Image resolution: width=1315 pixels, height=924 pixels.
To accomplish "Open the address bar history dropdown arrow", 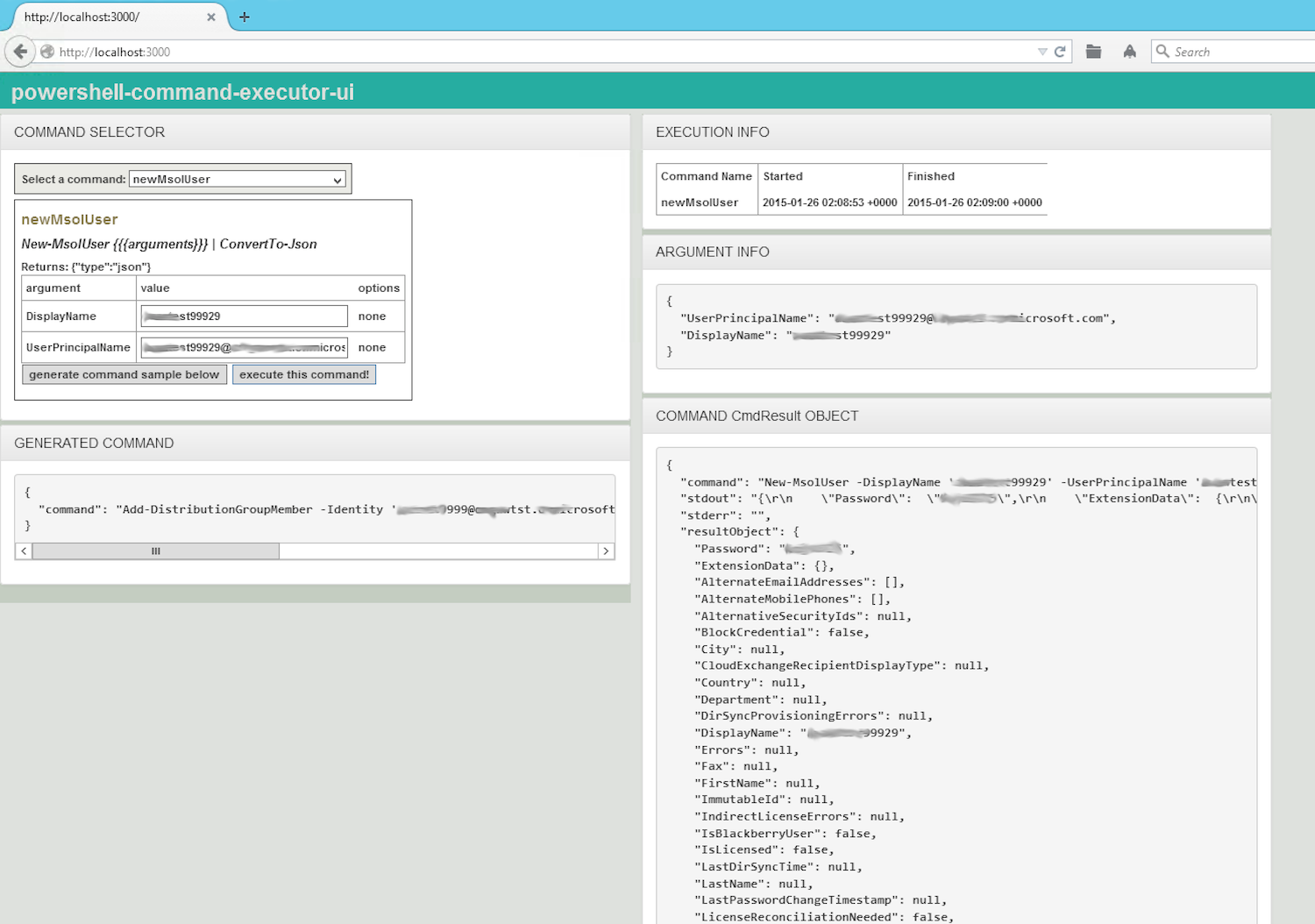I will point(1042,52).
